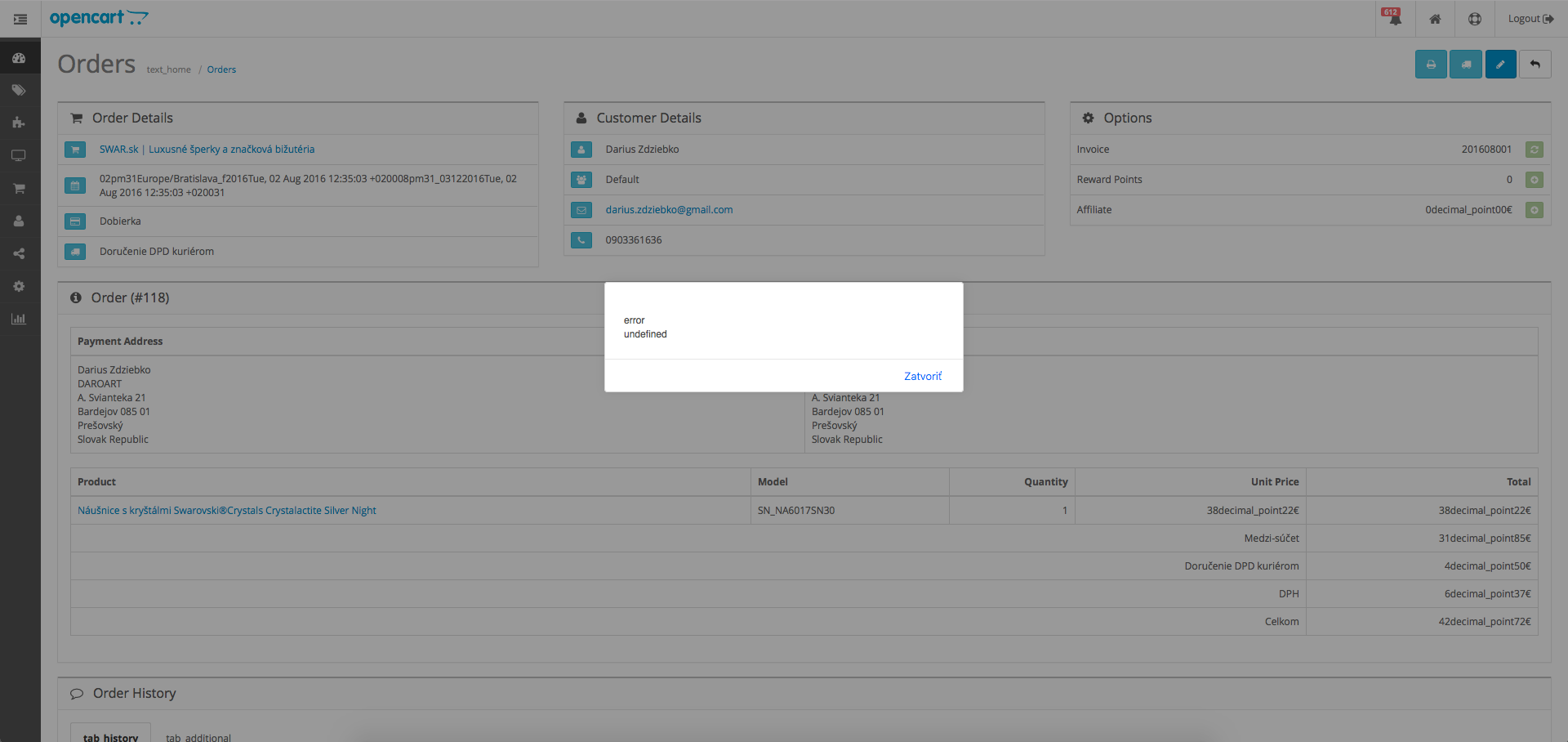
Task: Click the store cart icon beside SWAR.sk
Action: coord(75,150)
